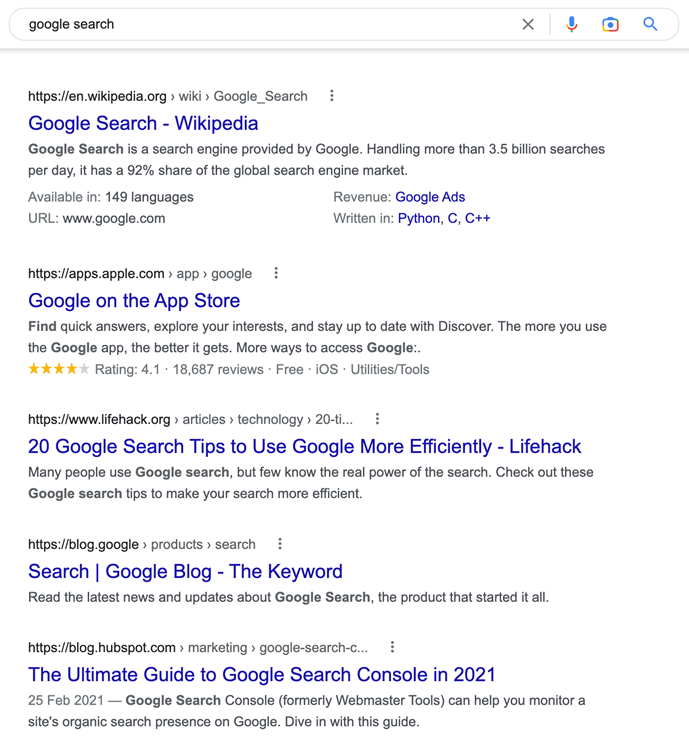Follow the Google Ads revenue link

click(x=430, y=197)
